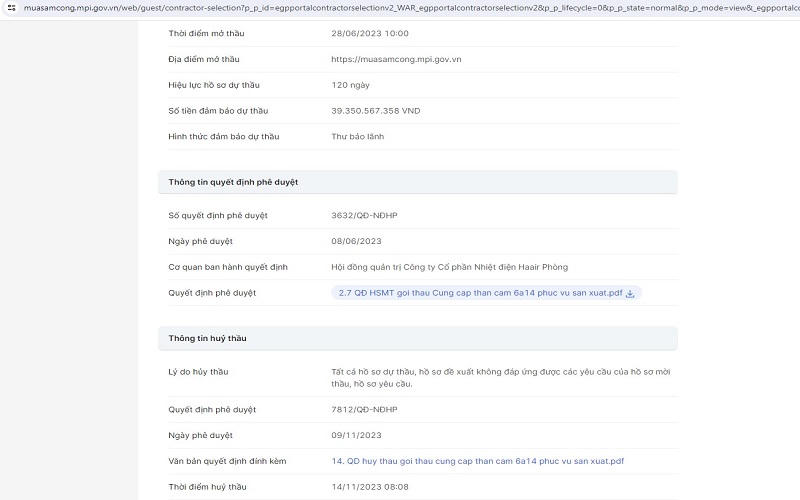Viewport: 800px width, 500px height.
Task: Click approval decision number 3632/QĐ-NĐHP
Action: [371, 215]
